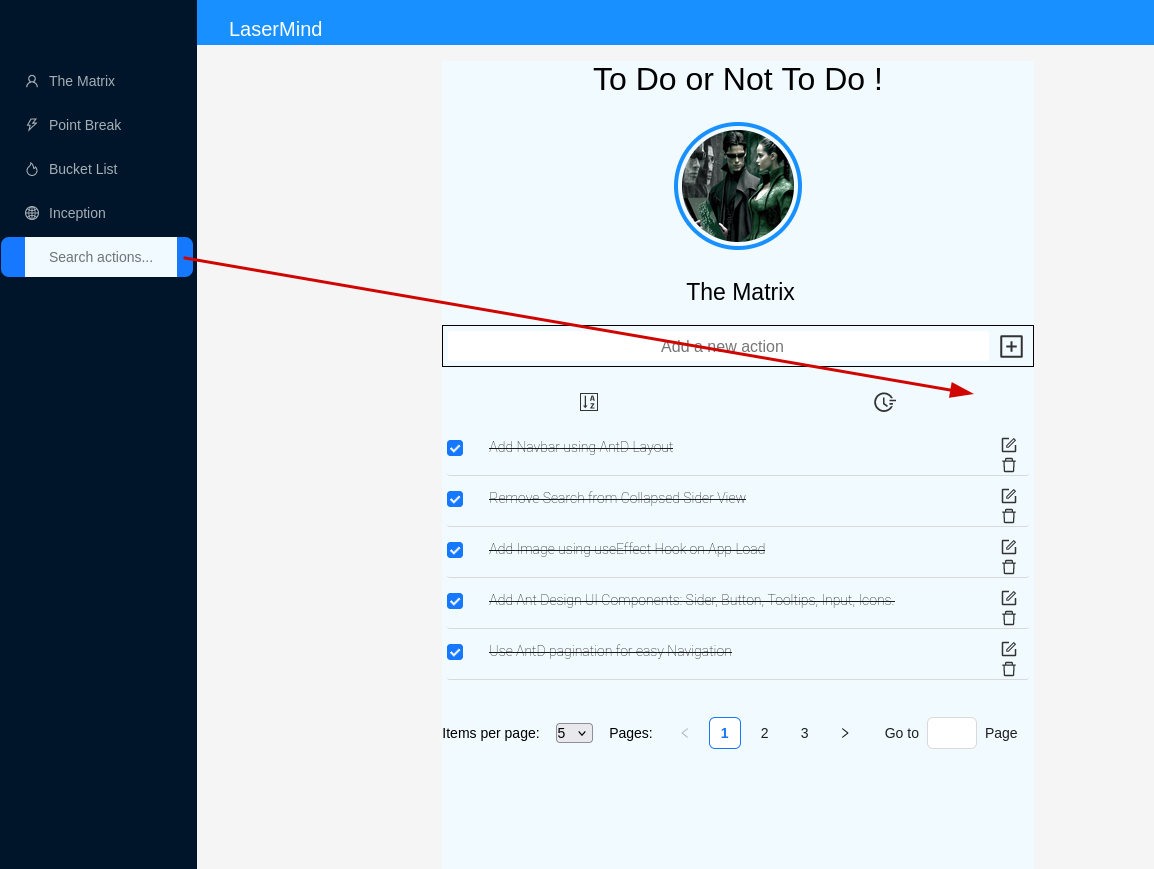Delete 'Add Image using useEffect Hook' item
1154x869 pixels.
(x=1009, y=567)
